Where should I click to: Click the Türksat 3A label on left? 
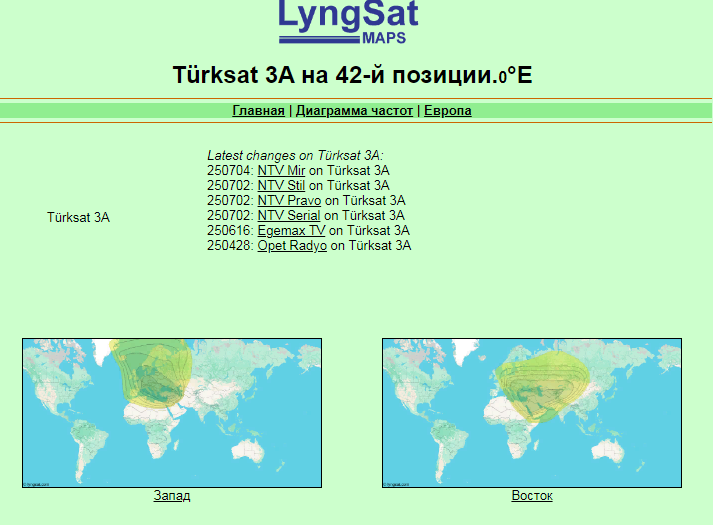coord(78,216)
